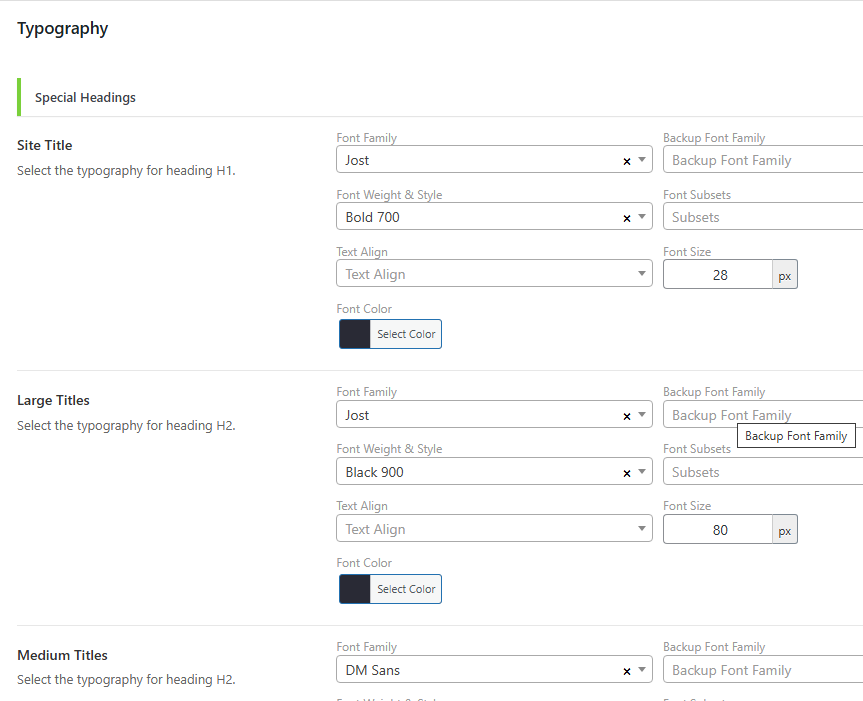Open Large Titles Font Family dropdown

642,415
